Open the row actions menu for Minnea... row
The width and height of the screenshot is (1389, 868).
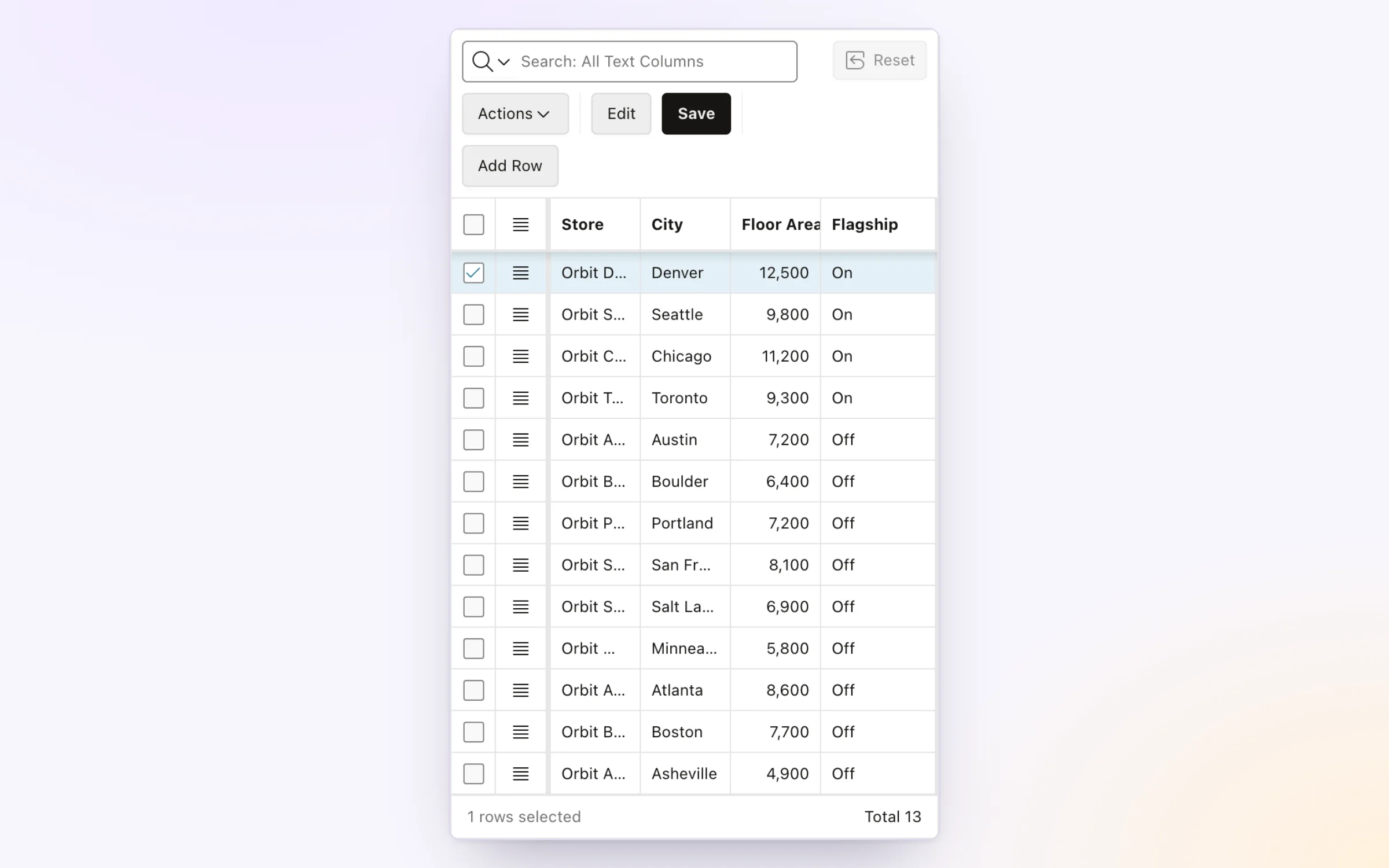click(520, 648)
